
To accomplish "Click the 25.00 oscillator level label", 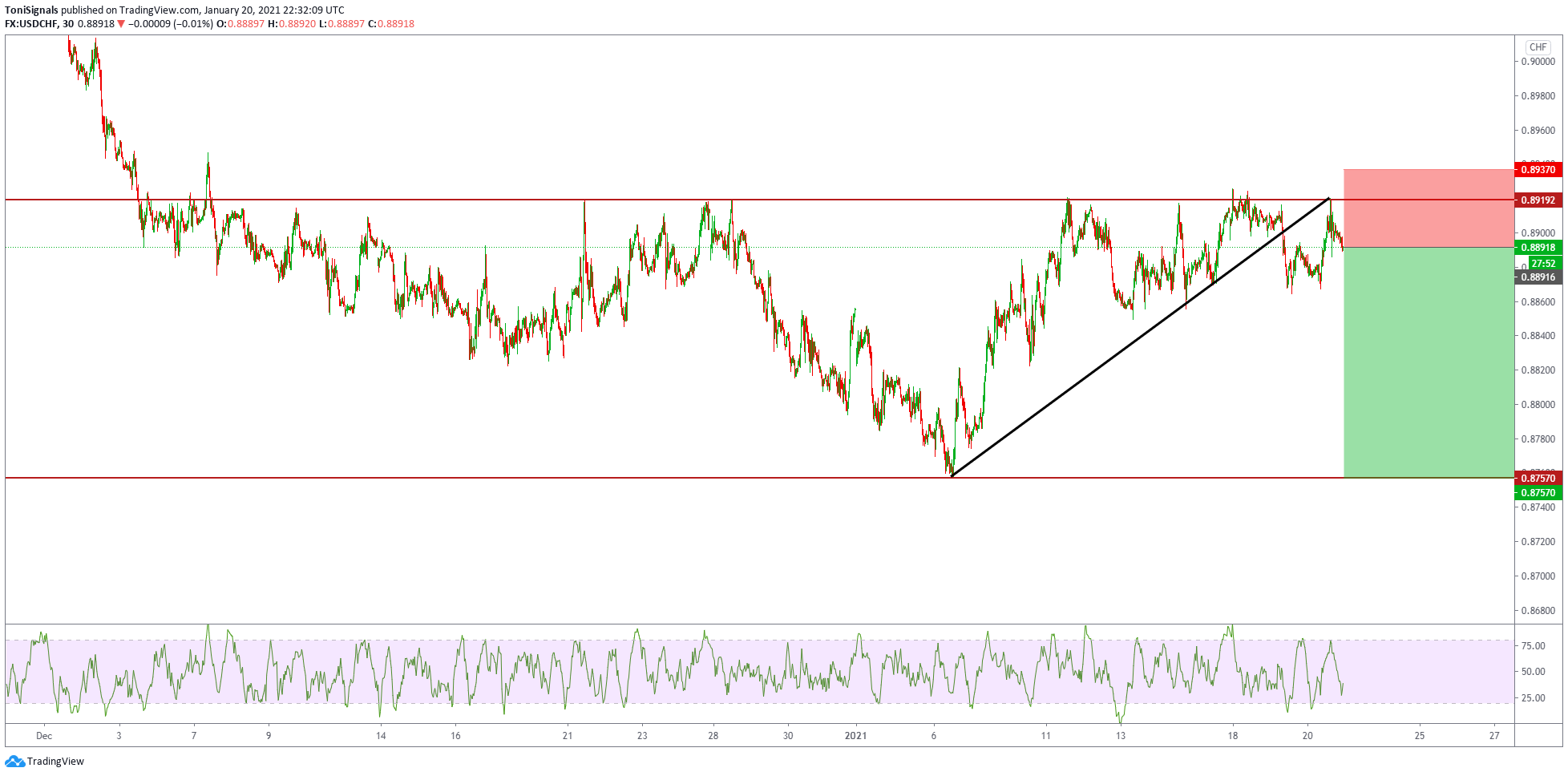I will pyautogui.click(x=1533, y=698).
